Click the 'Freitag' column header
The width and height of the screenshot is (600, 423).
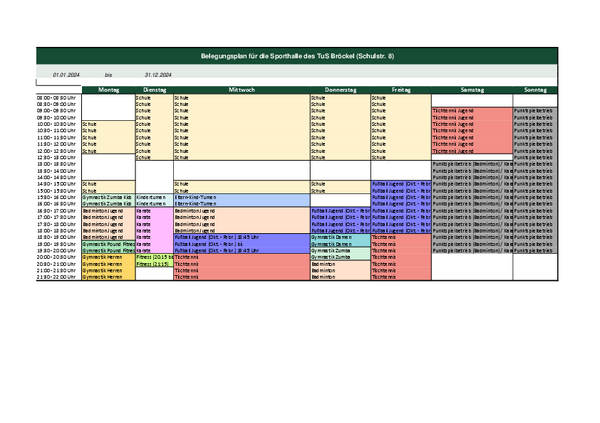pos(401,90)
